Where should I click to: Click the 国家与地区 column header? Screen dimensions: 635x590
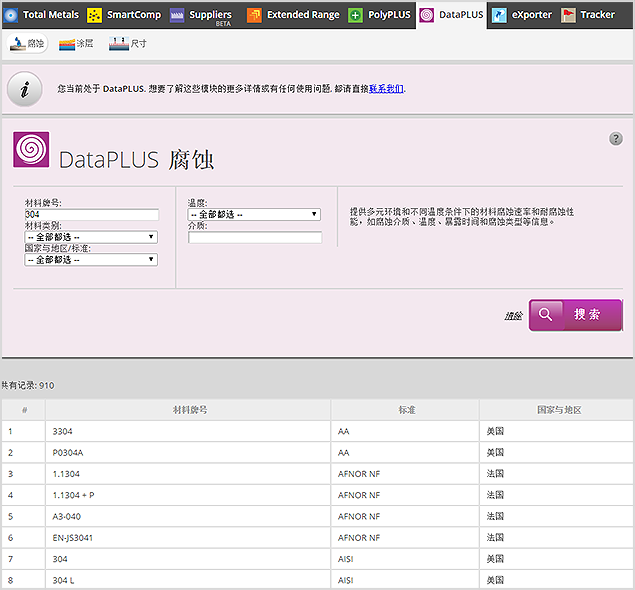tap(557, 410)
